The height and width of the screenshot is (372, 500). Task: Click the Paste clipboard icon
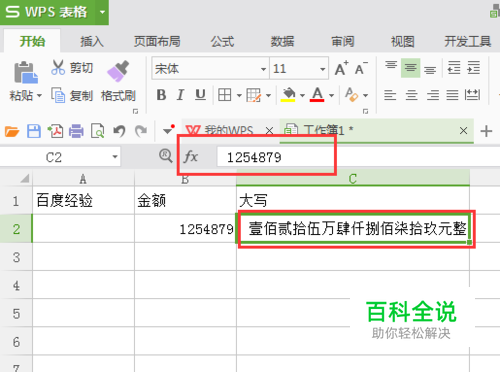(25, 72)
